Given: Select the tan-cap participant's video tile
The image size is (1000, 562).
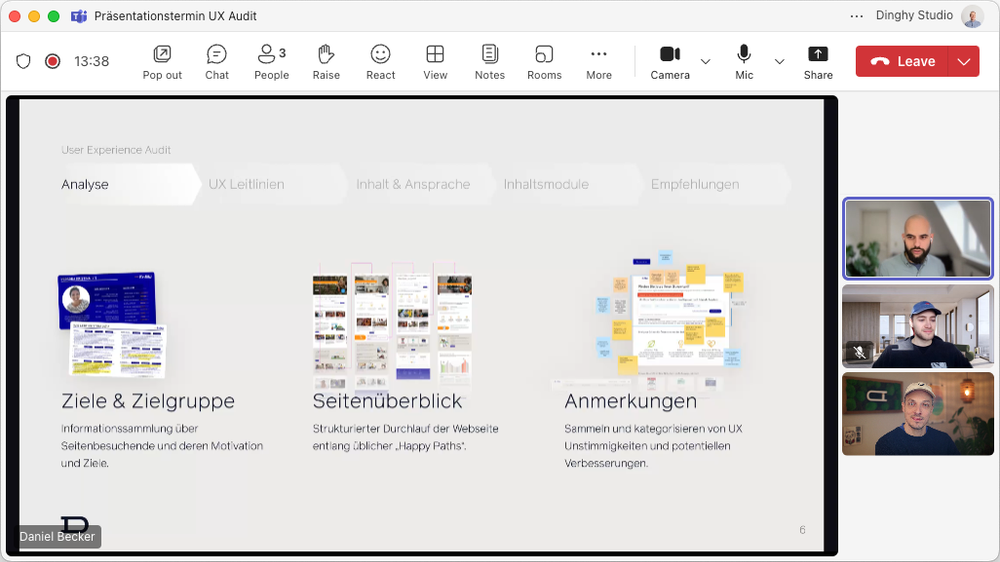Looking at the screenshot, I should (918, 413).
